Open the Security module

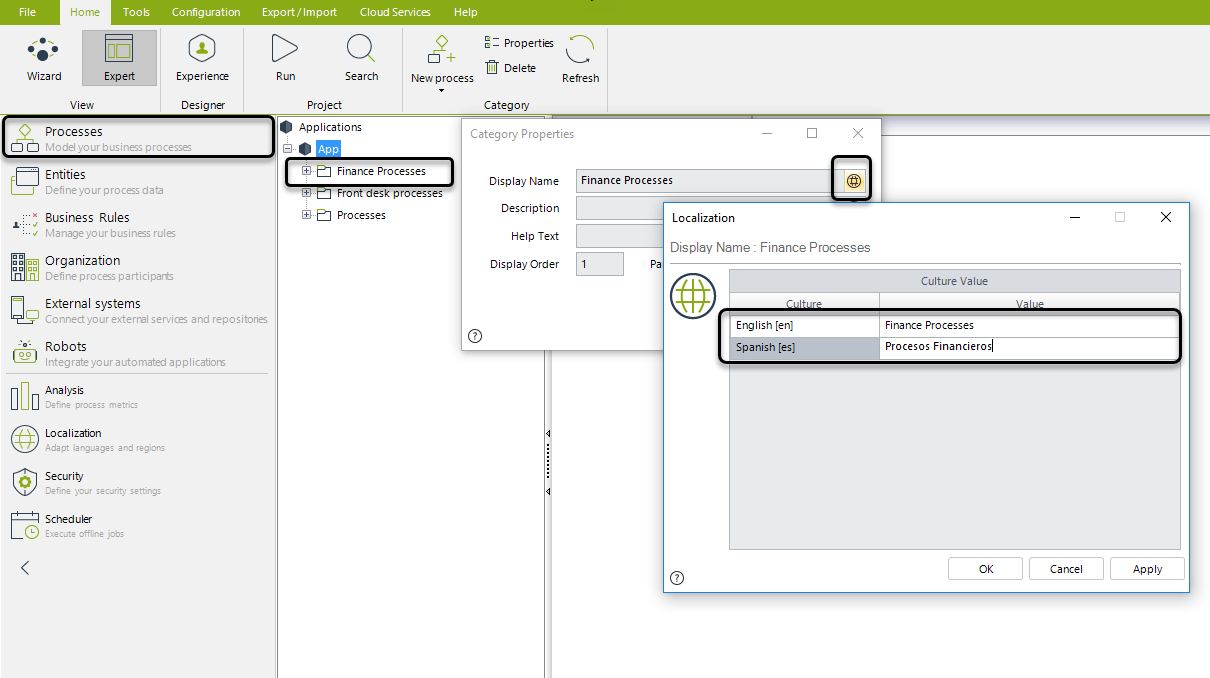(x=137, y=483)
